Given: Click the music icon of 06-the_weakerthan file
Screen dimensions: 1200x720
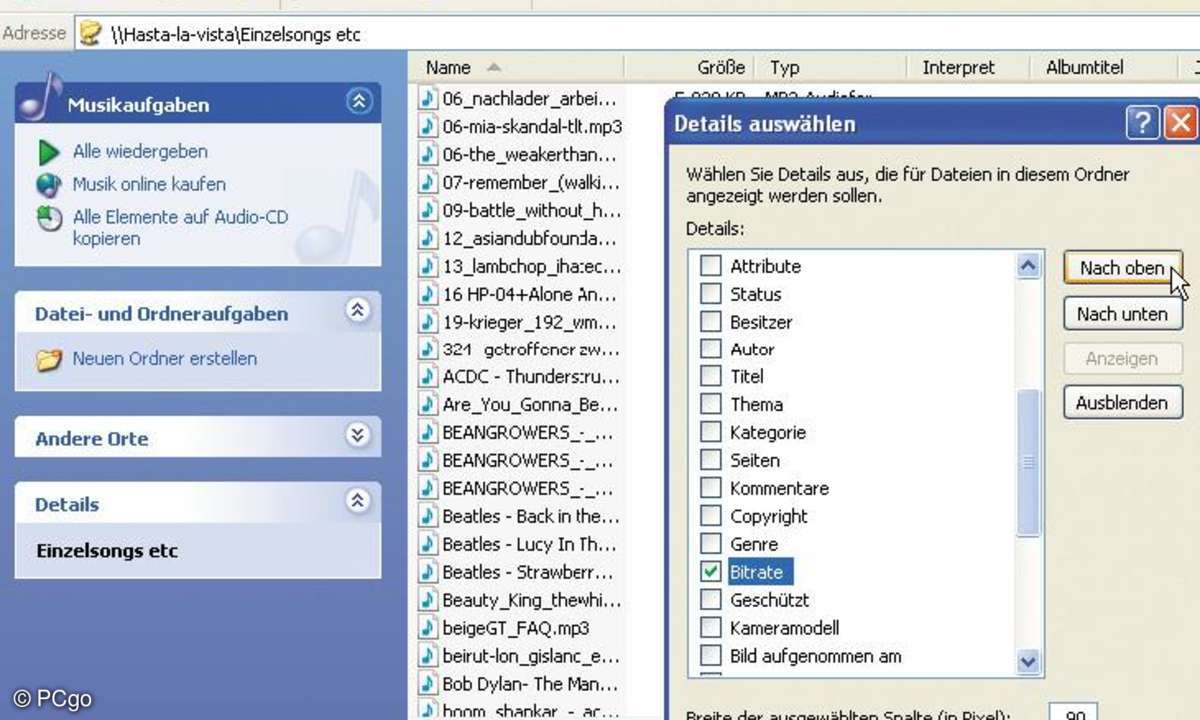Looking at the screenshot, I should pyautogui.click(x=428, y=154).
